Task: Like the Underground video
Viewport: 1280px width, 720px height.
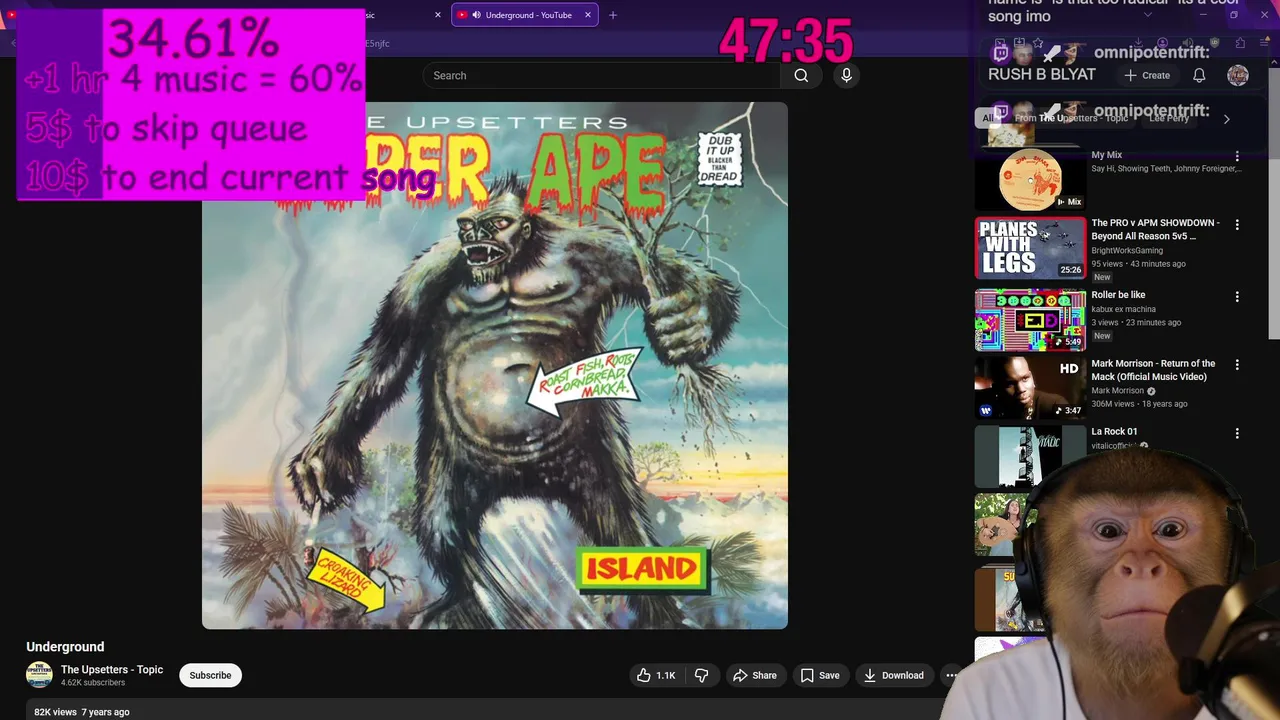Action: (656, 675)
